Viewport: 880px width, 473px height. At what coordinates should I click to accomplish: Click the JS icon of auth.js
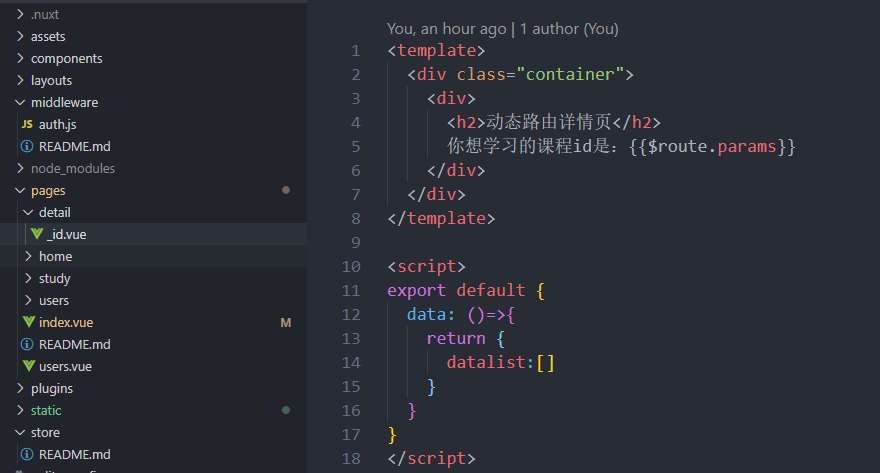pos(27,125)
